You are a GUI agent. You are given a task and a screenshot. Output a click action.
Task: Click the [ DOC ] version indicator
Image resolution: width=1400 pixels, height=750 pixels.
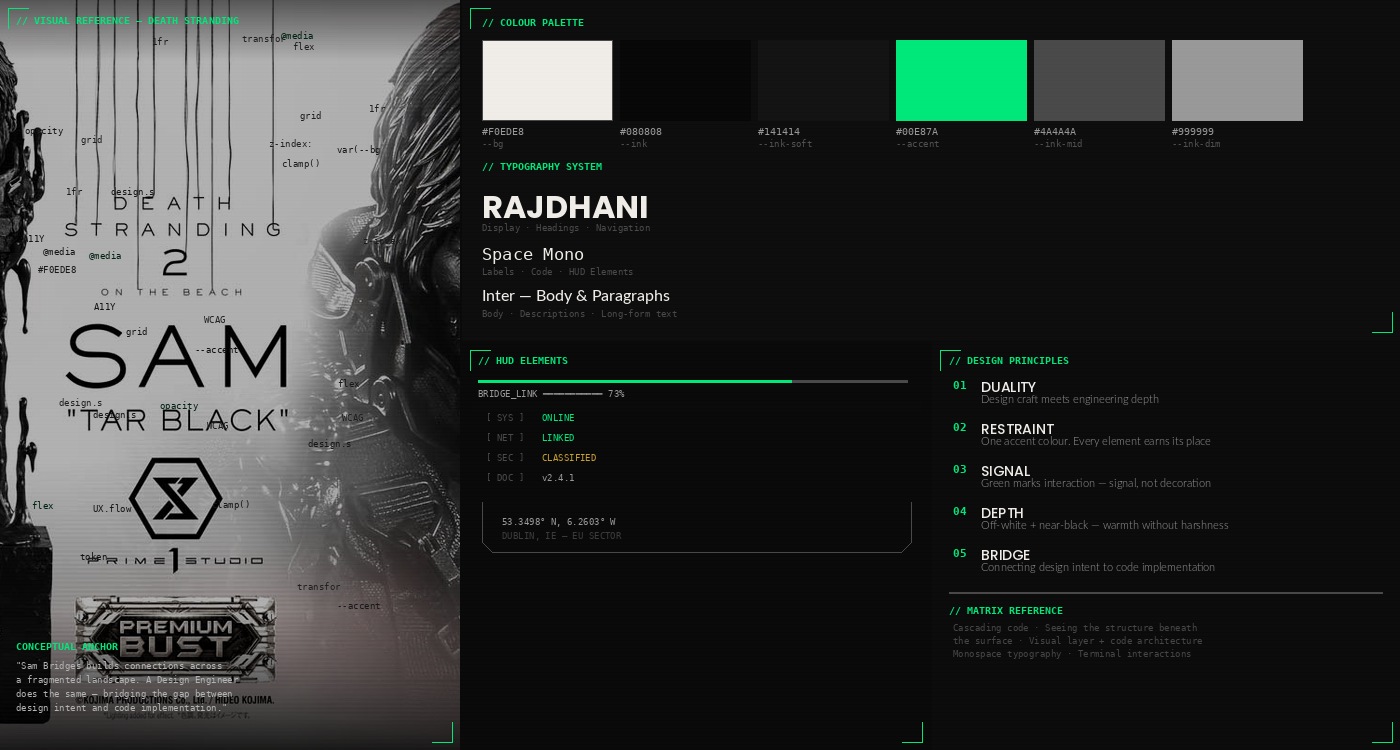tap(506, 478)
